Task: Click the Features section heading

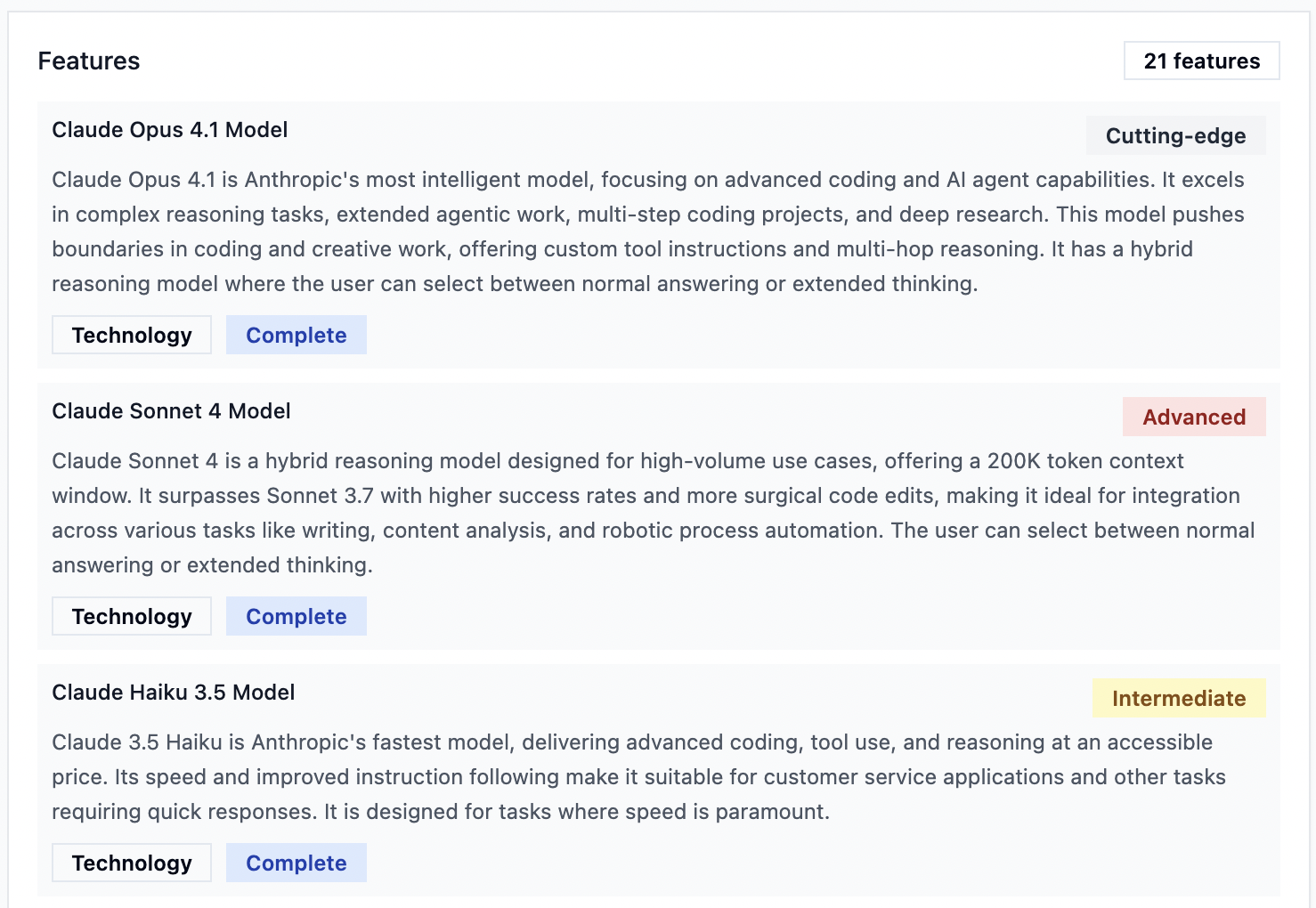Action: coord(88,61)
